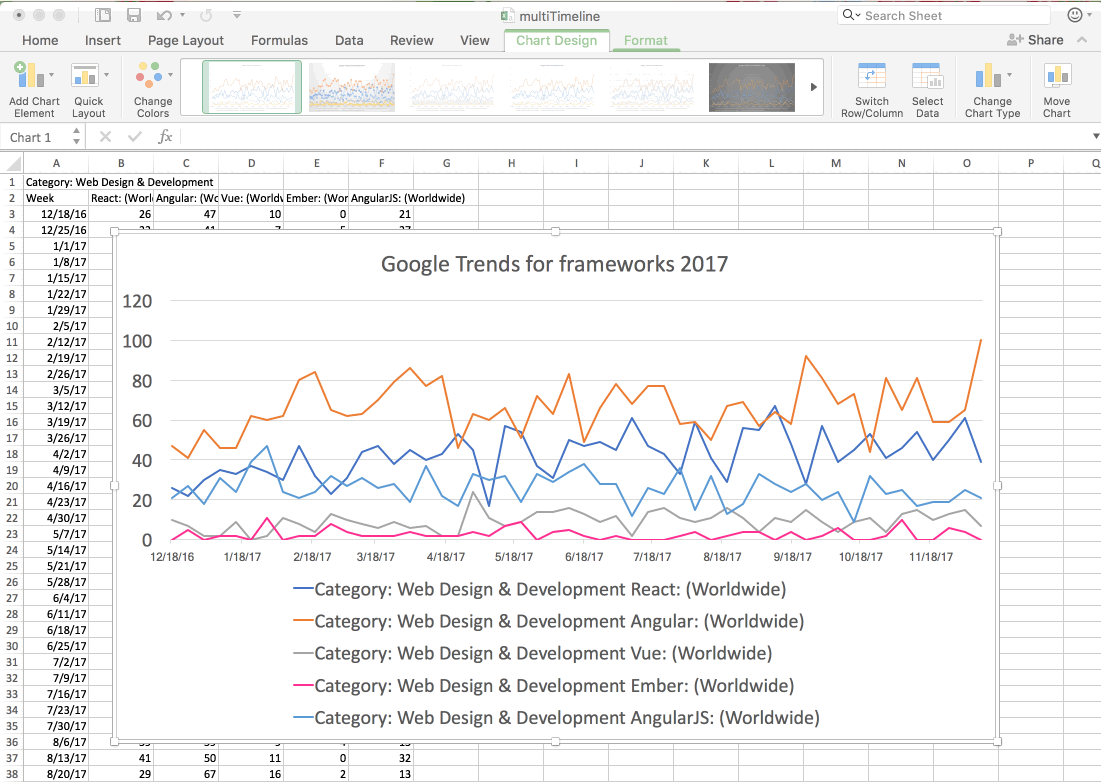Click the Redo icon
The image size is (1101, 782).
(x=206, y=15)
